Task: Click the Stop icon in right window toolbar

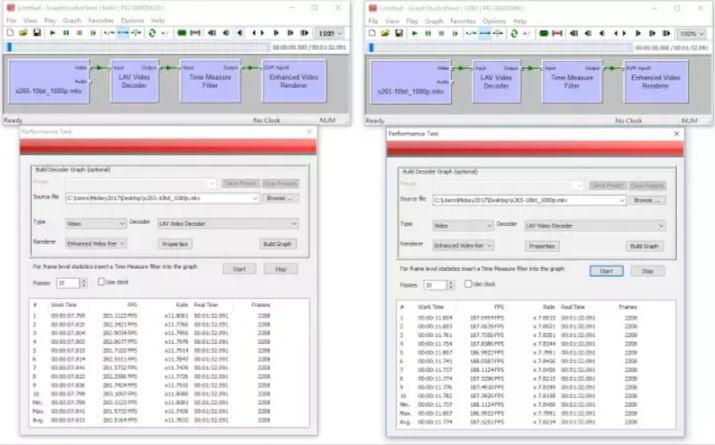Action: [x=441, y=33]
